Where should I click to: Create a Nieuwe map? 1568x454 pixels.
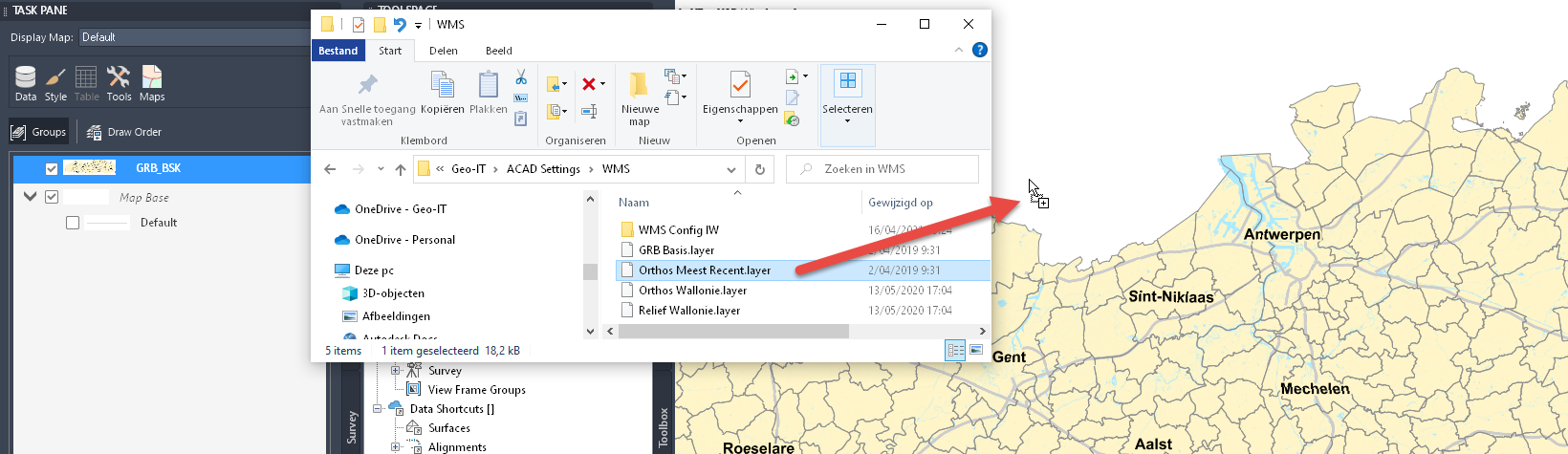(640, 97)
